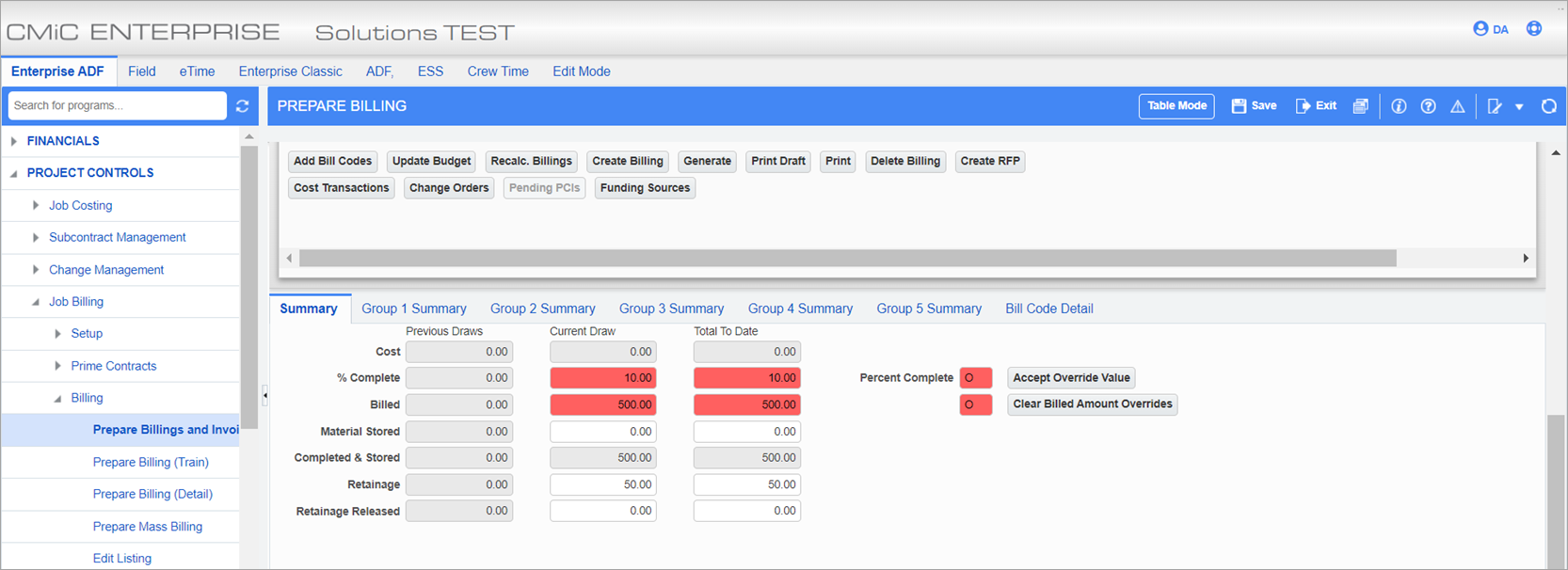Click the information circle icon
The image size is (1568, 570).
[x=1399, y=106]
